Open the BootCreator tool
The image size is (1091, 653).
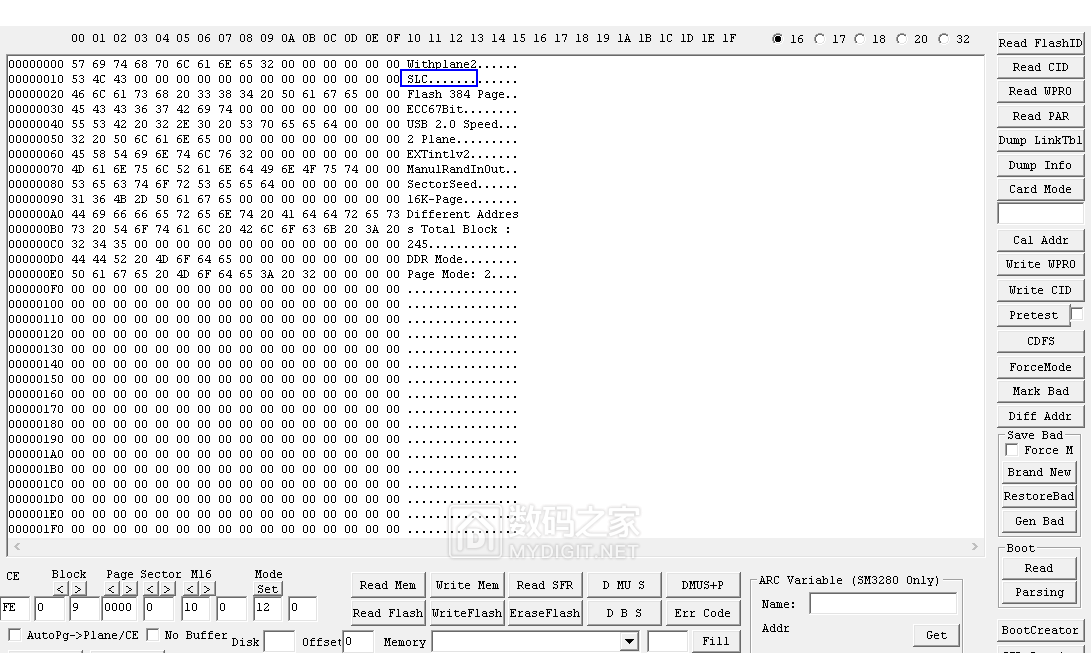(1040, 630)
